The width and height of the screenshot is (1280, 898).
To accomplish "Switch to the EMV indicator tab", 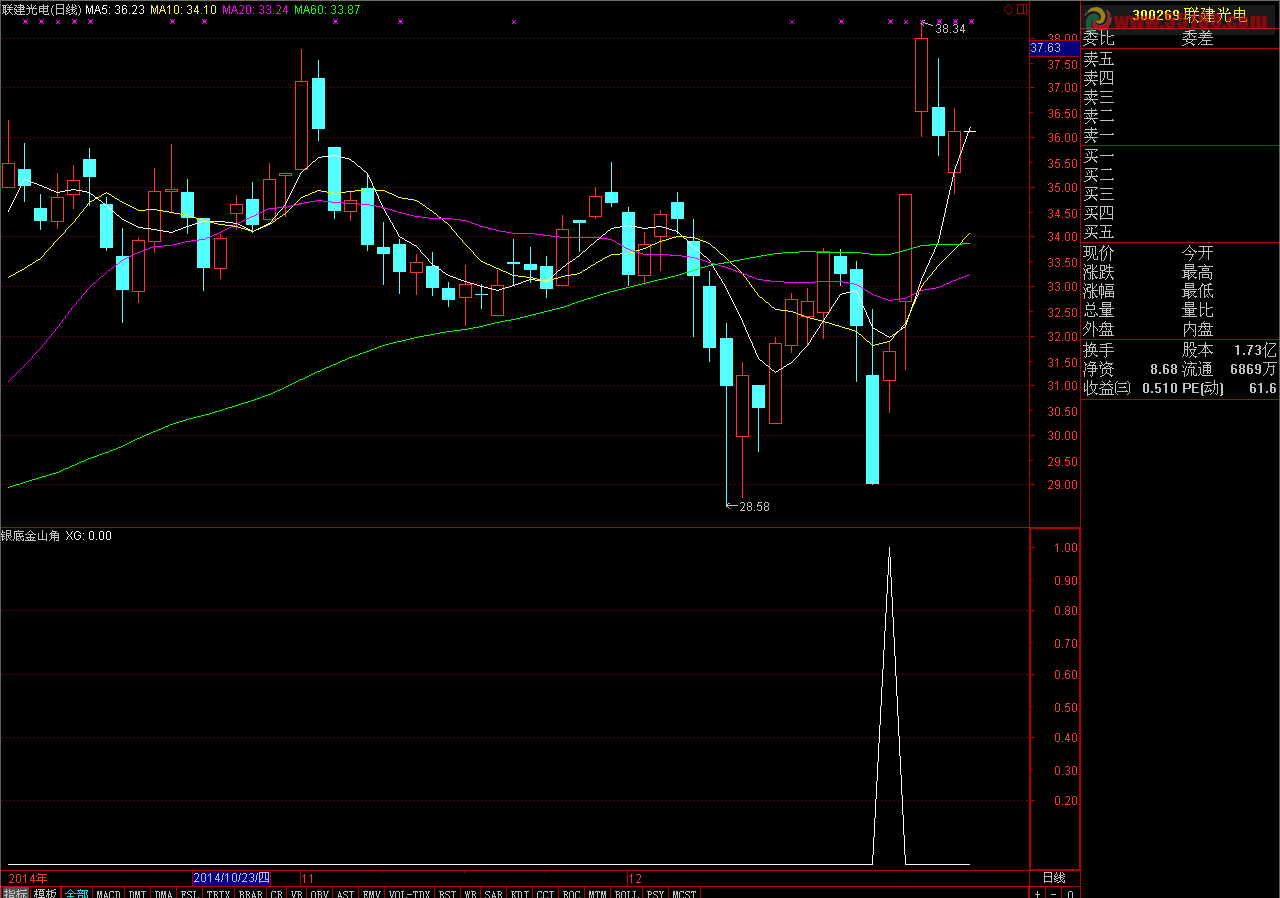I will pyautogui.click(x=371, y=893).
